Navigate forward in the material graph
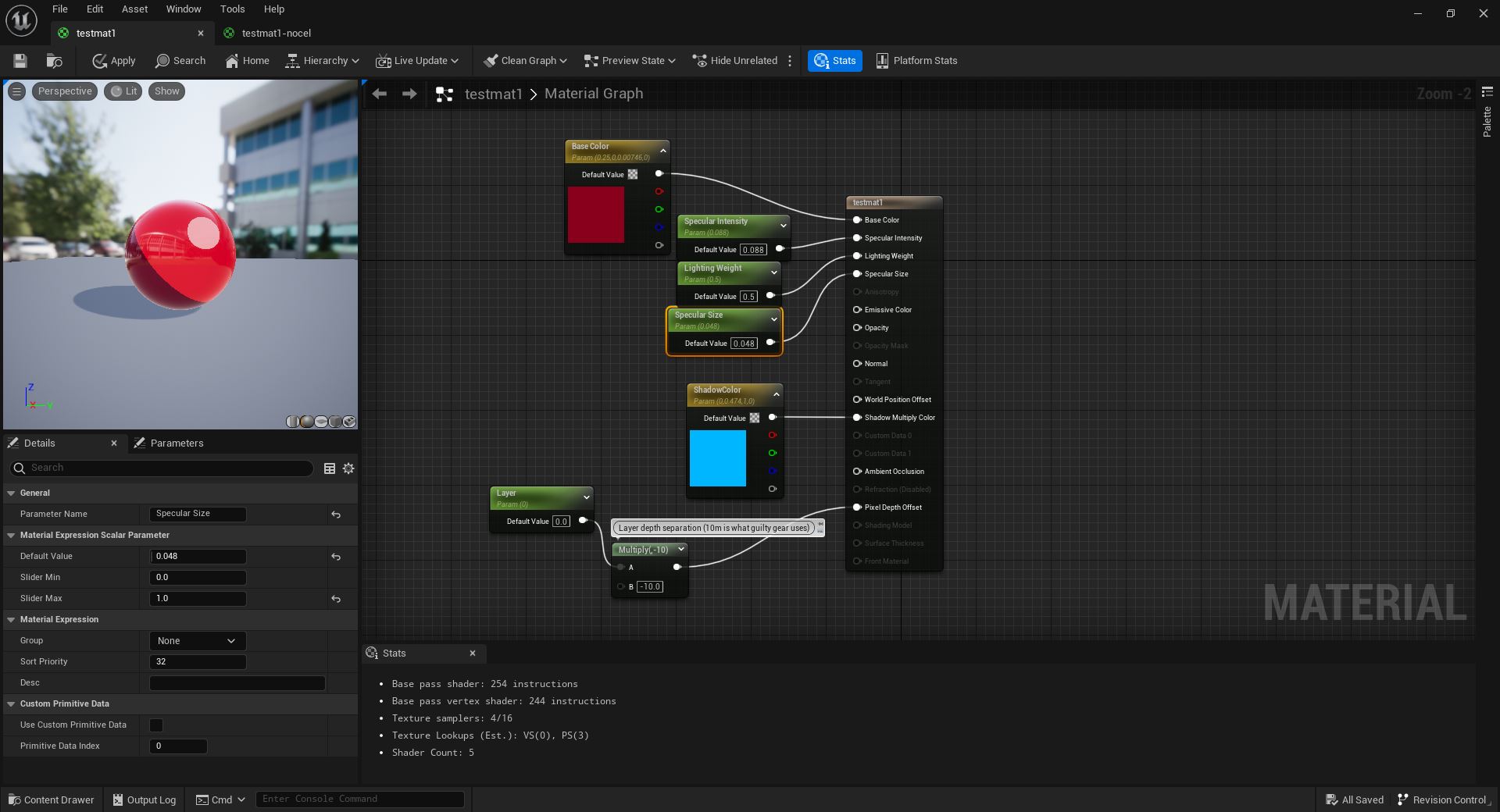Viewport: 1500px width, 812px height. pos(409,94)
